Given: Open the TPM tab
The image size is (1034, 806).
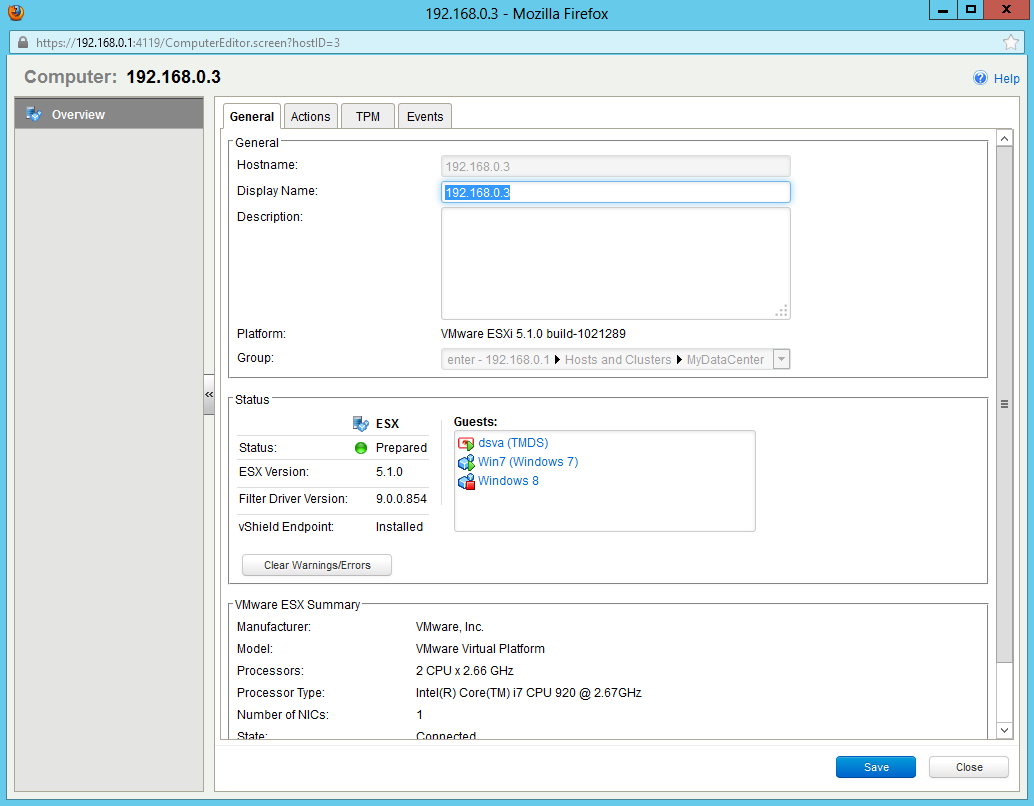Looking at the screenshot, I should tap(368, 117).
